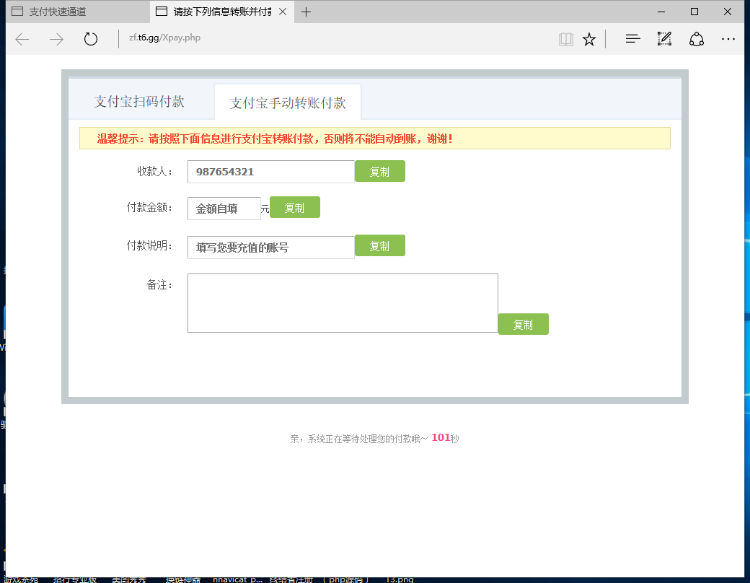Click the 备注 label
This screenshot has width=750, height=583.
159,285
